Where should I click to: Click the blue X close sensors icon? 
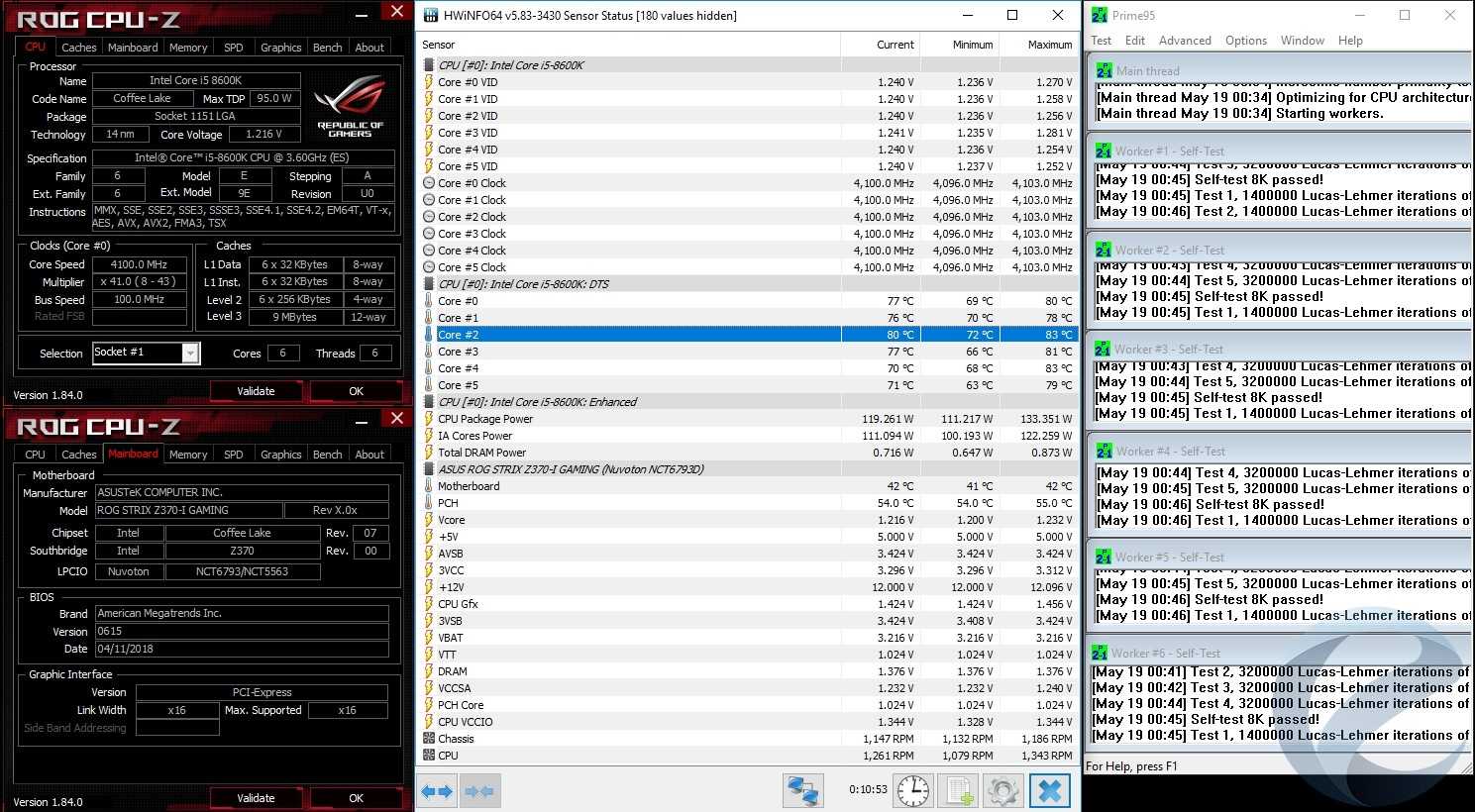1050,791
